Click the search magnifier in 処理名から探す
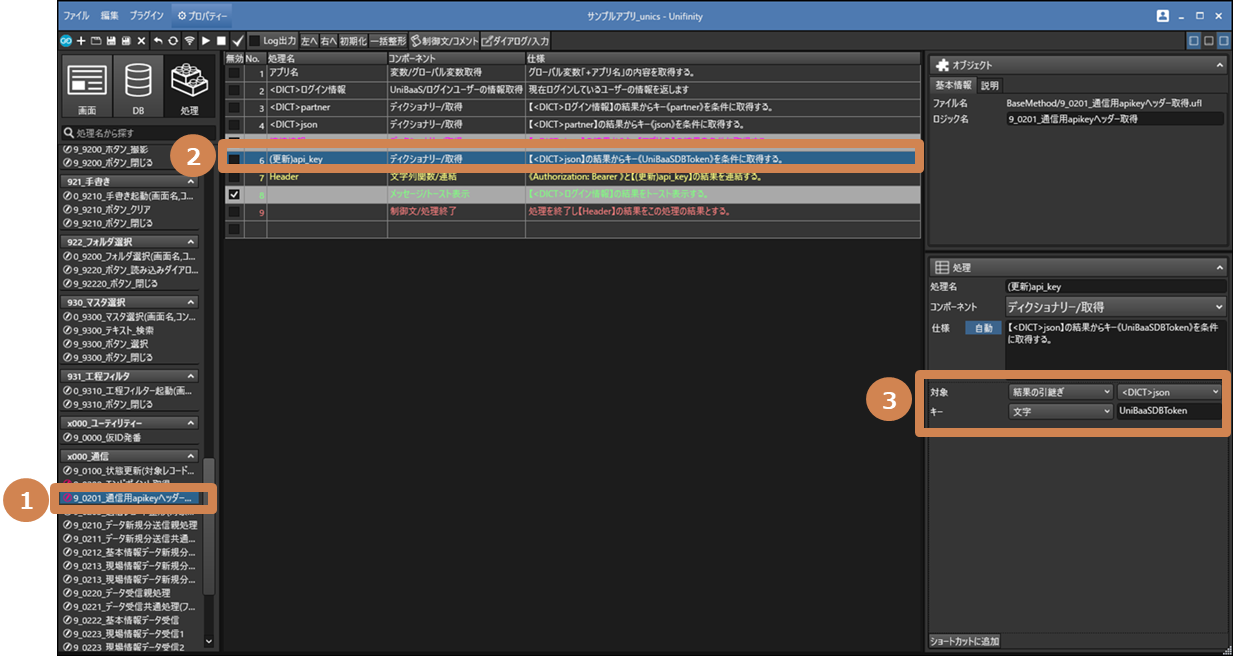The height and width of the screenshot is (656, 1233). (69, 133)
